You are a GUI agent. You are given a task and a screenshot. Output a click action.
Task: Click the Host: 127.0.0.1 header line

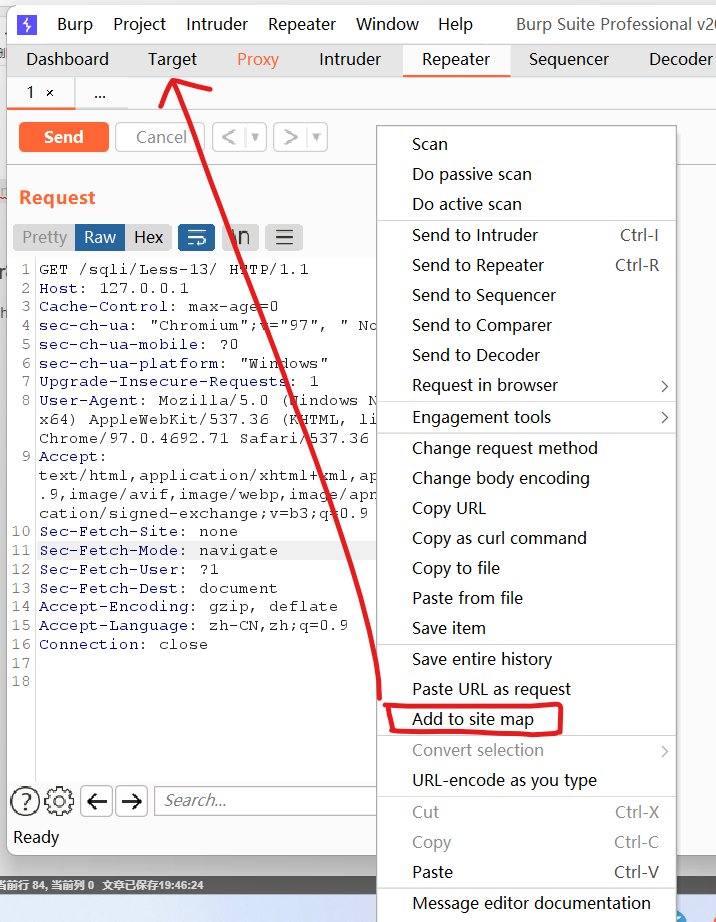click(114, 288)
